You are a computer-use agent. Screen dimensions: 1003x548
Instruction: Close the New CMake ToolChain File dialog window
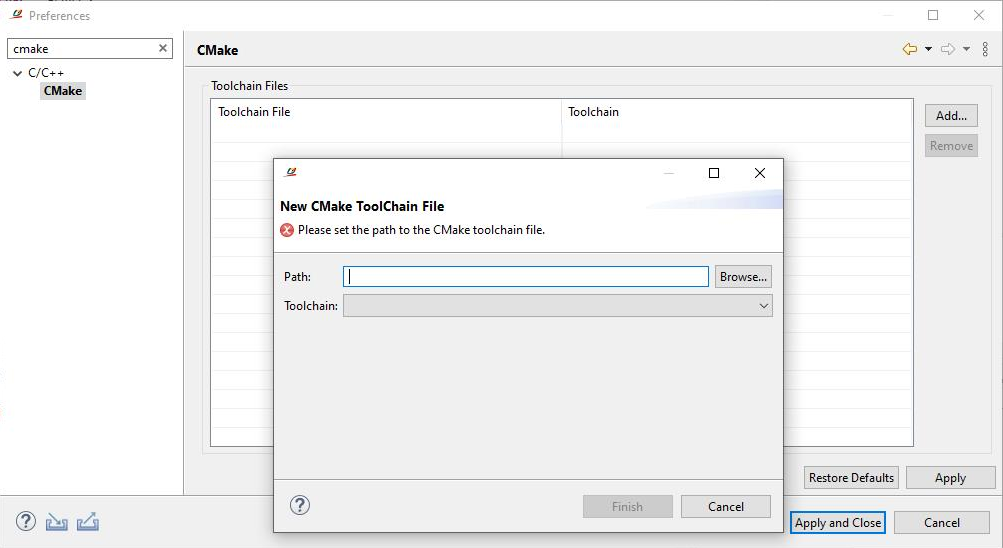click(760, 173)
